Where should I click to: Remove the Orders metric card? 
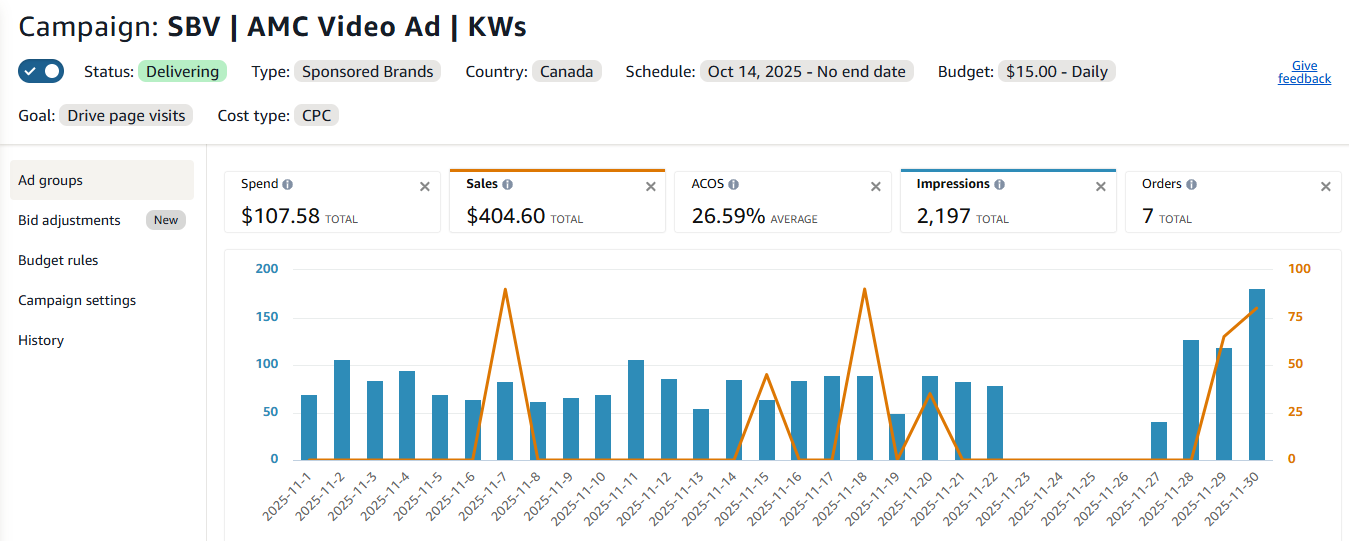[x=1326, y=186]
